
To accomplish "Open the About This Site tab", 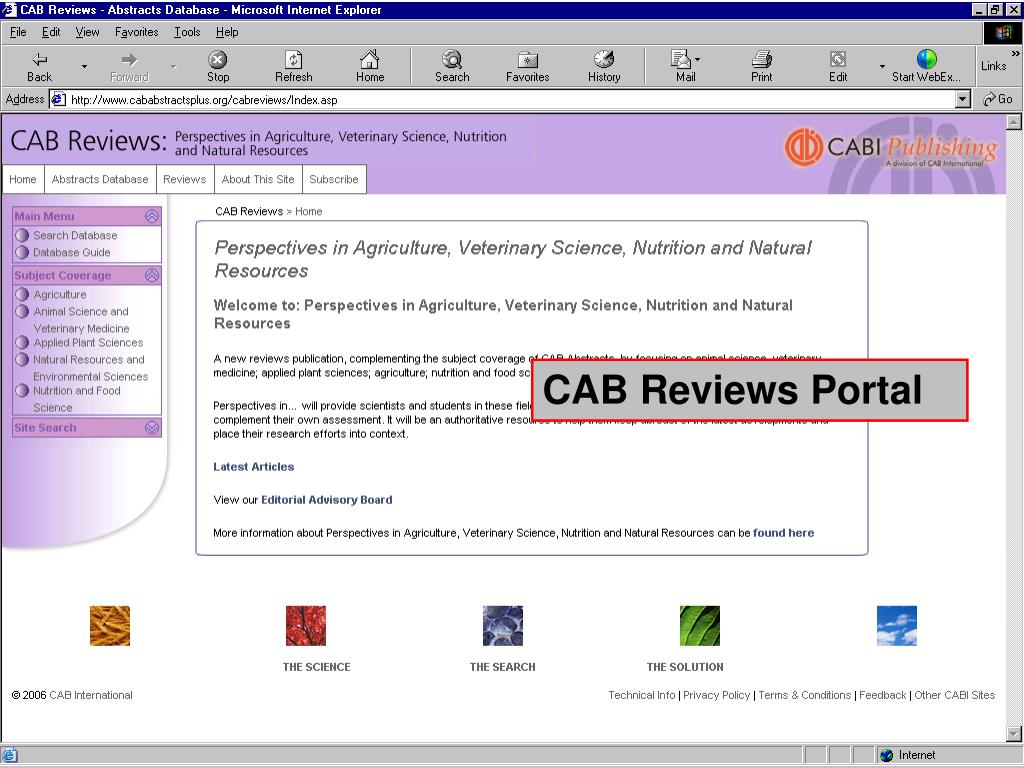I will point(258,180).
